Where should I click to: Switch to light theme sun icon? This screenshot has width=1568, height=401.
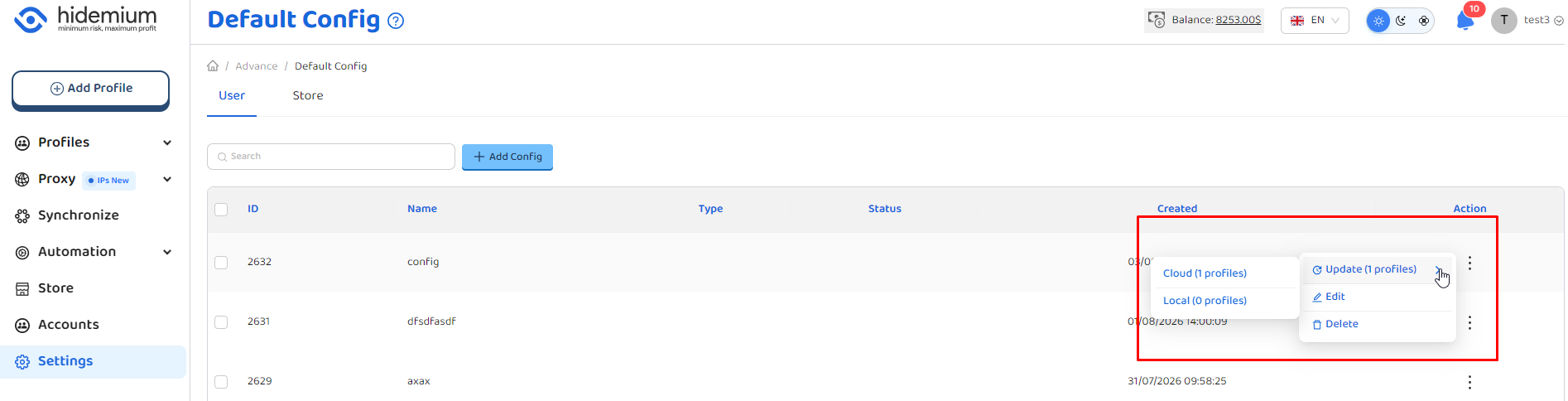coord(1378,21)
